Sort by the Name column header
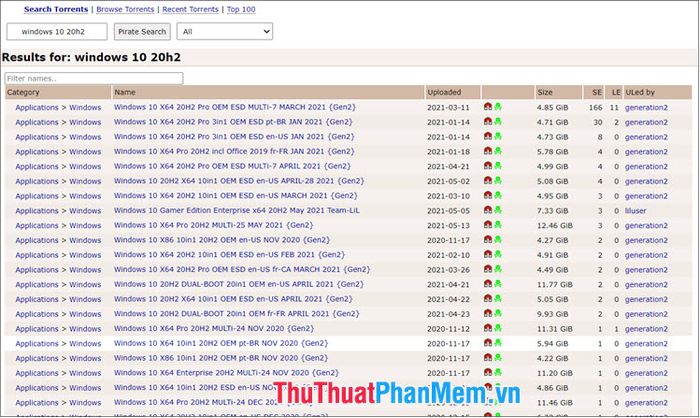Viewport: 700px width, 418px height. click(268, 92)
